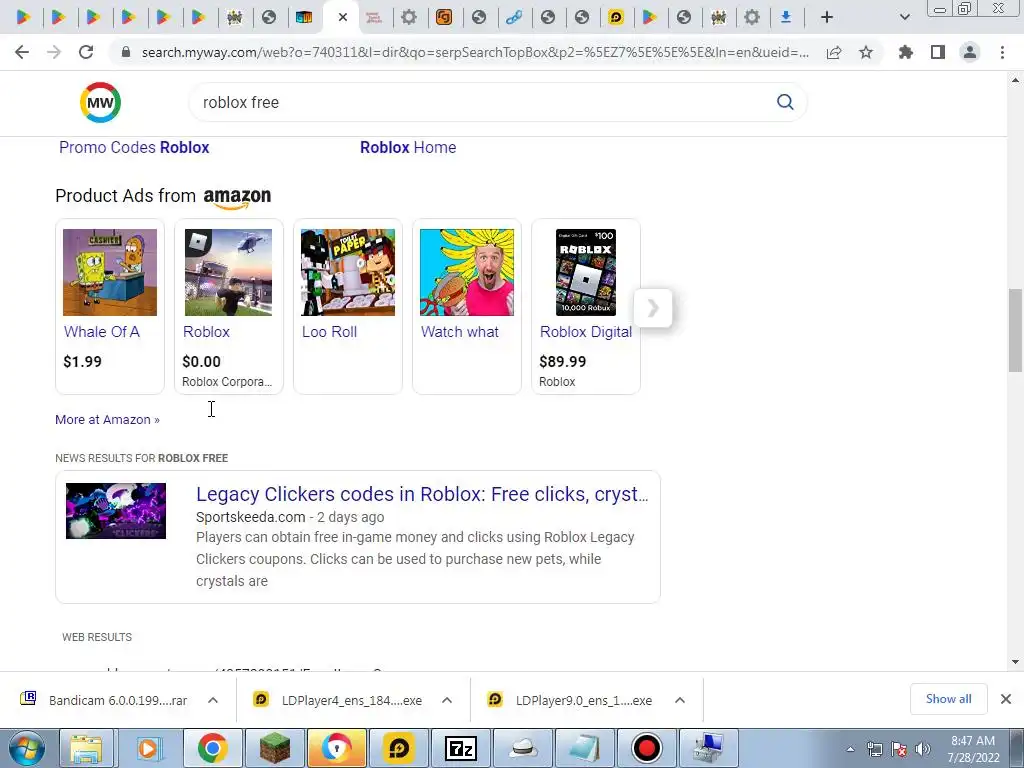Open Whale Of A product link
The image size is (1024, 768).
pyautogui.click(x=102, y=332)
